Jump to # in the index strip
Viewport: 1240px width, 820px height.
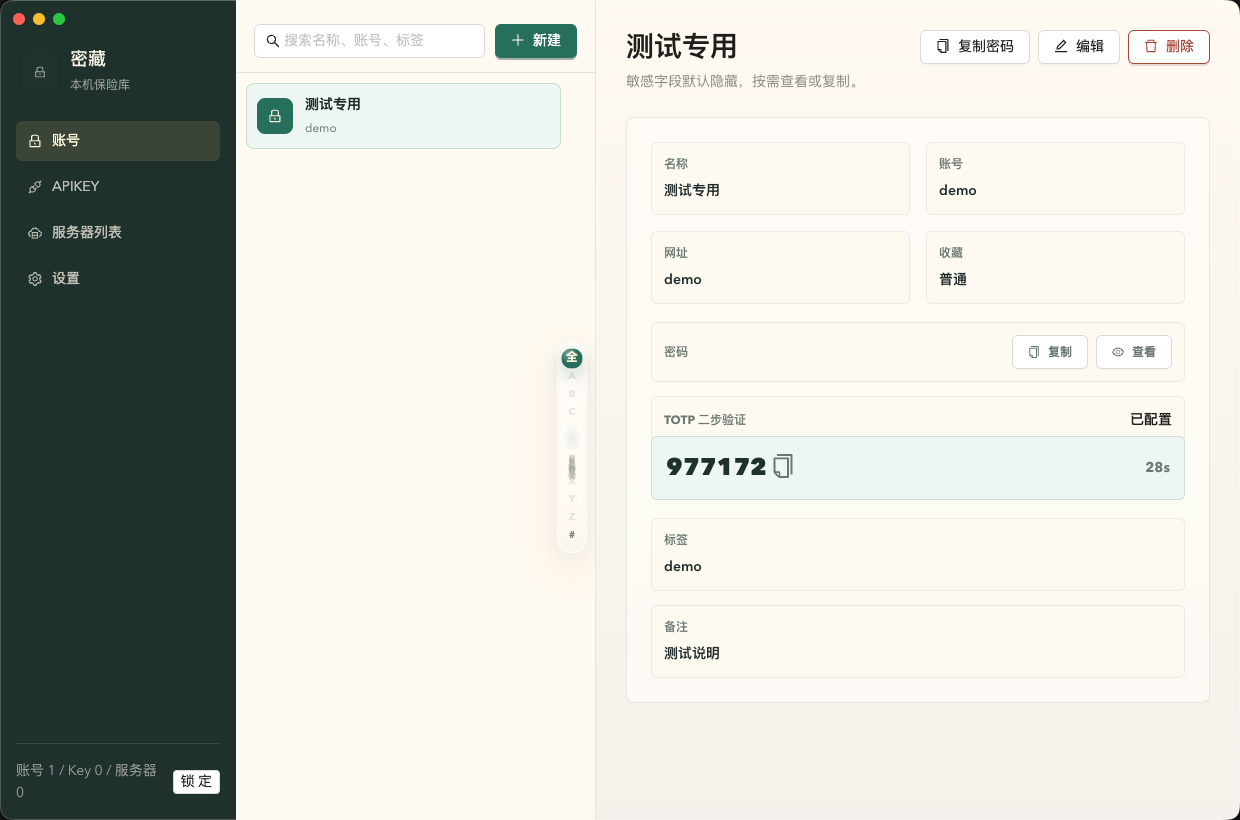(x=572, y=534)
